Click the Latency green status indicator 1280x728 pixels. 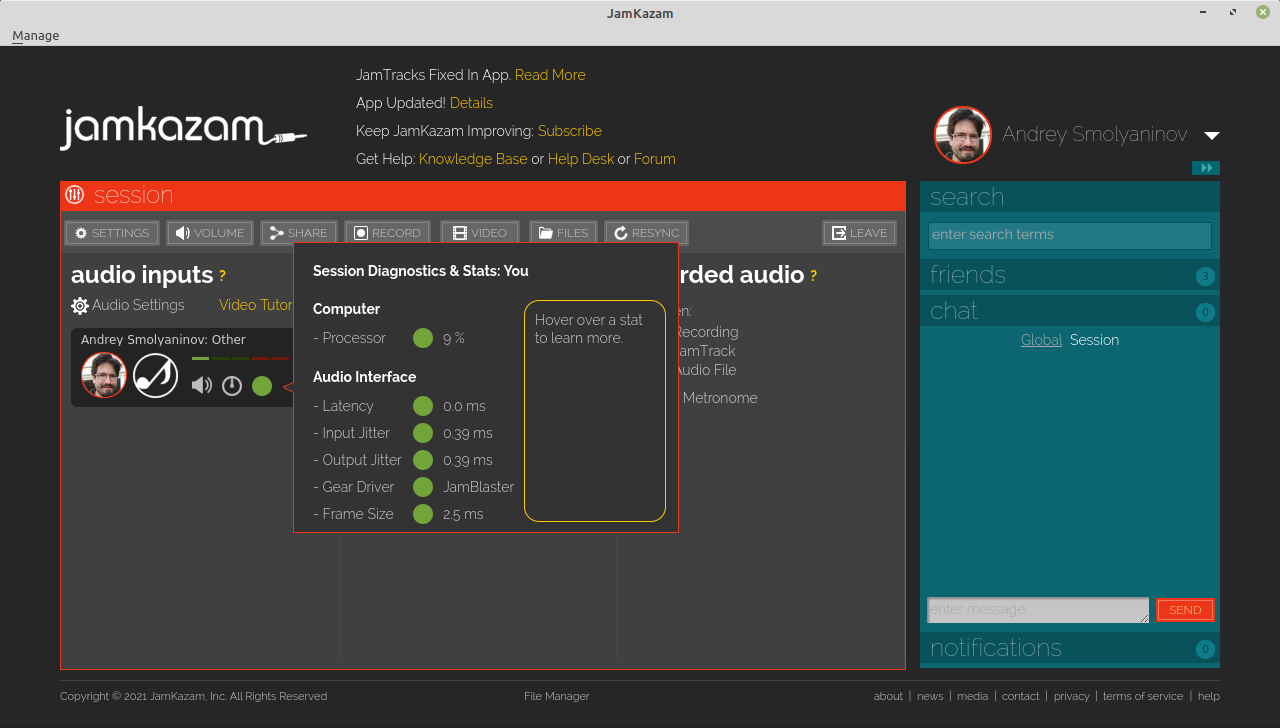423,406
